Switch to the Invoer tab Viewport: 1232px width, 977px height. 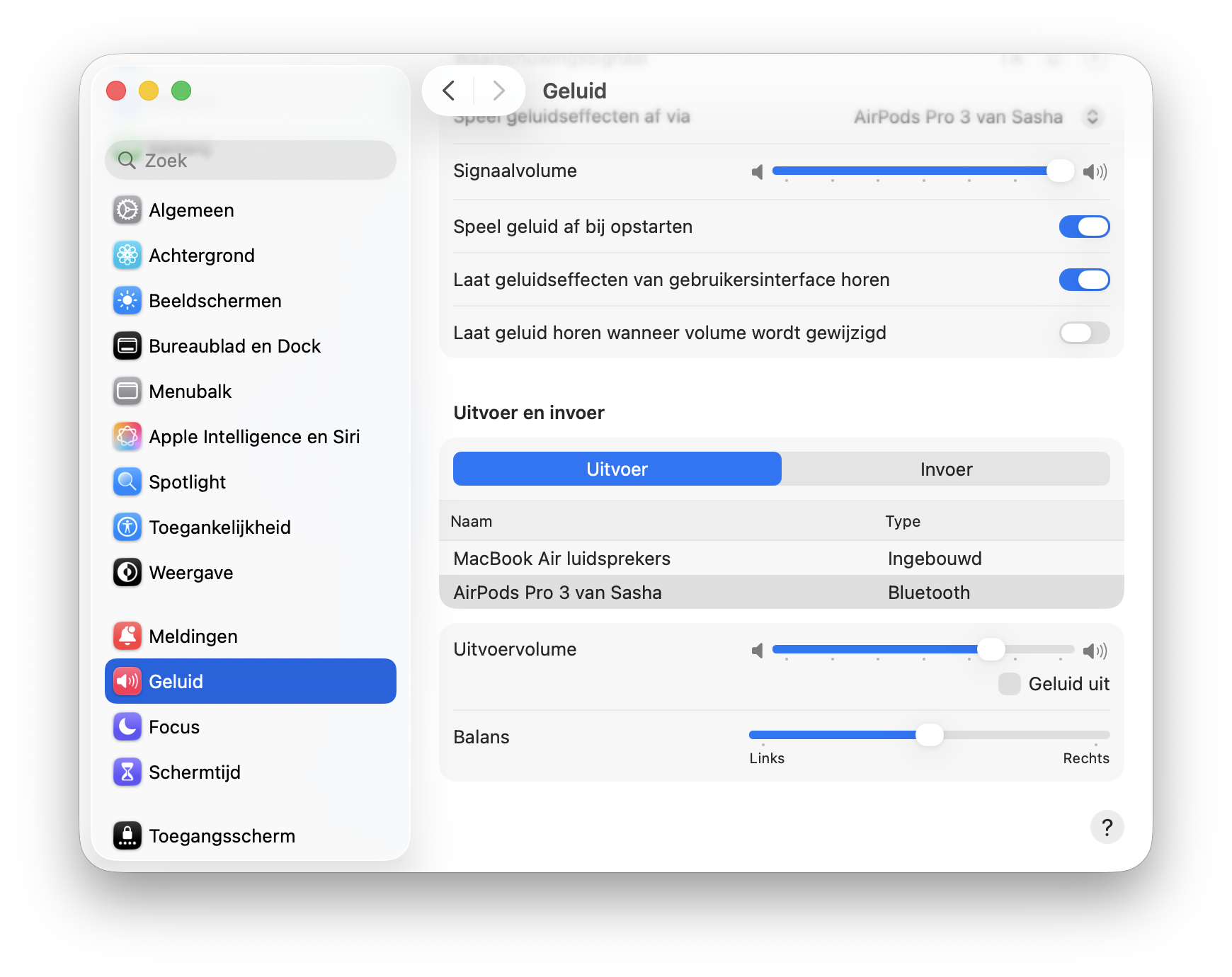click(945, 469)
